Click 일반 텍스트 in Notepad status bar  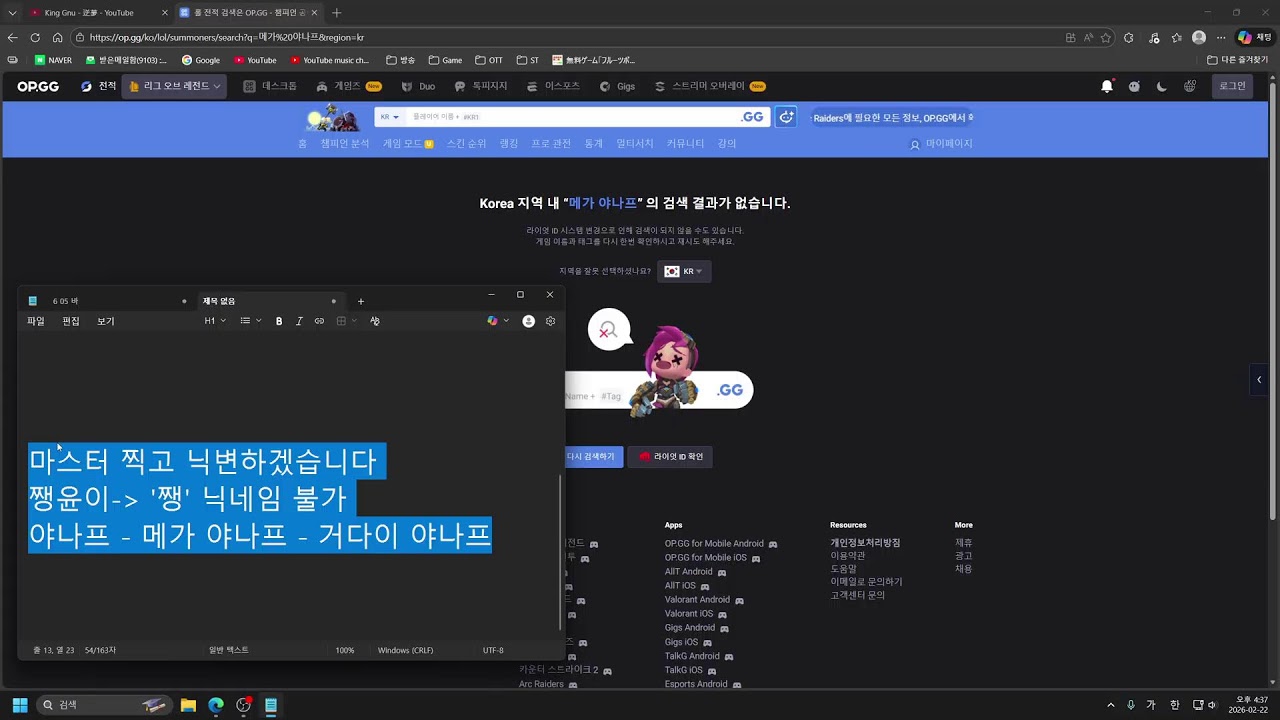(x=229, y=650)
